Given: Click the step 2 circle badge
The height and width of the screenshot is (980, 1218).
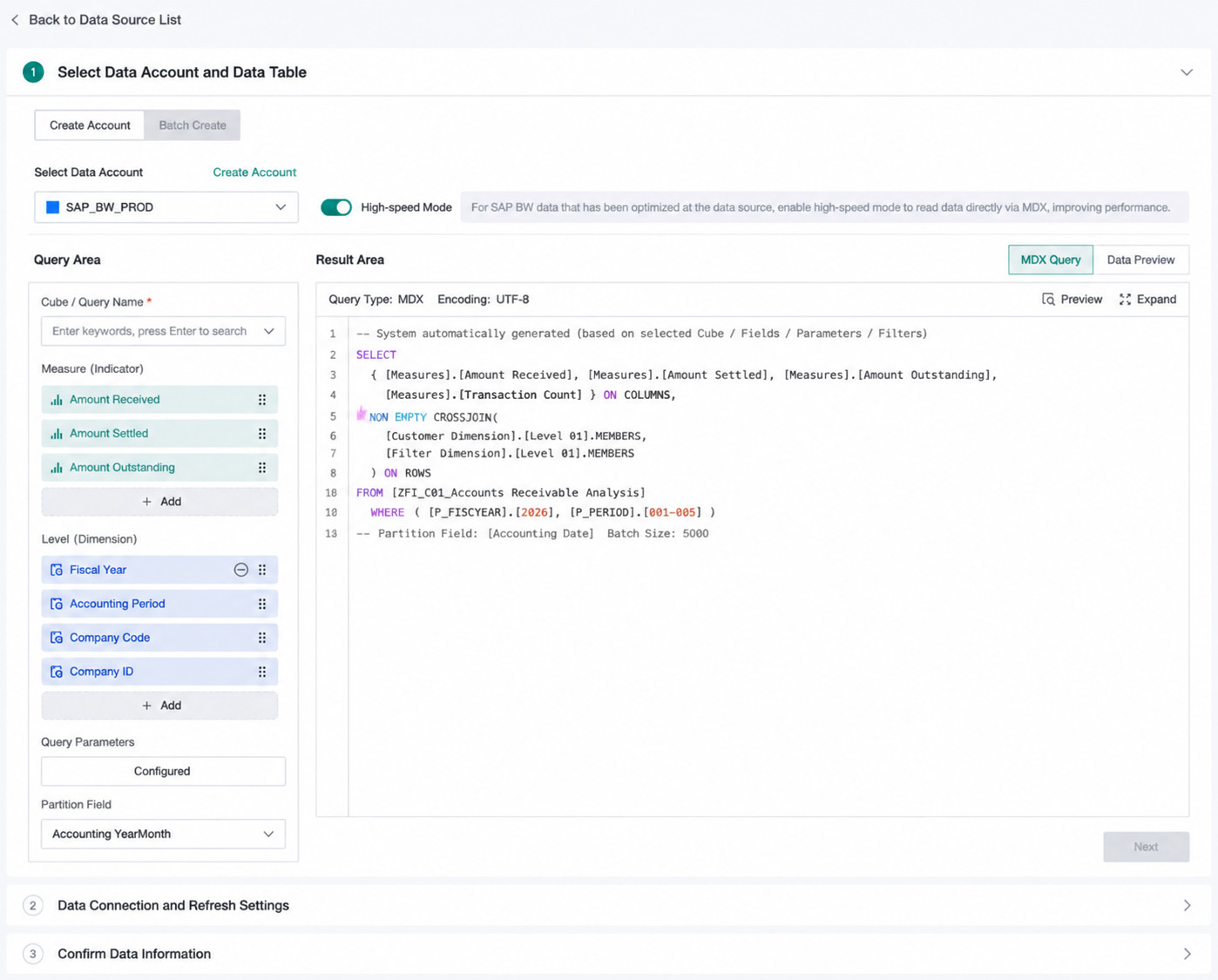Looking at the screenshot, I should click(x=33, y=905).
